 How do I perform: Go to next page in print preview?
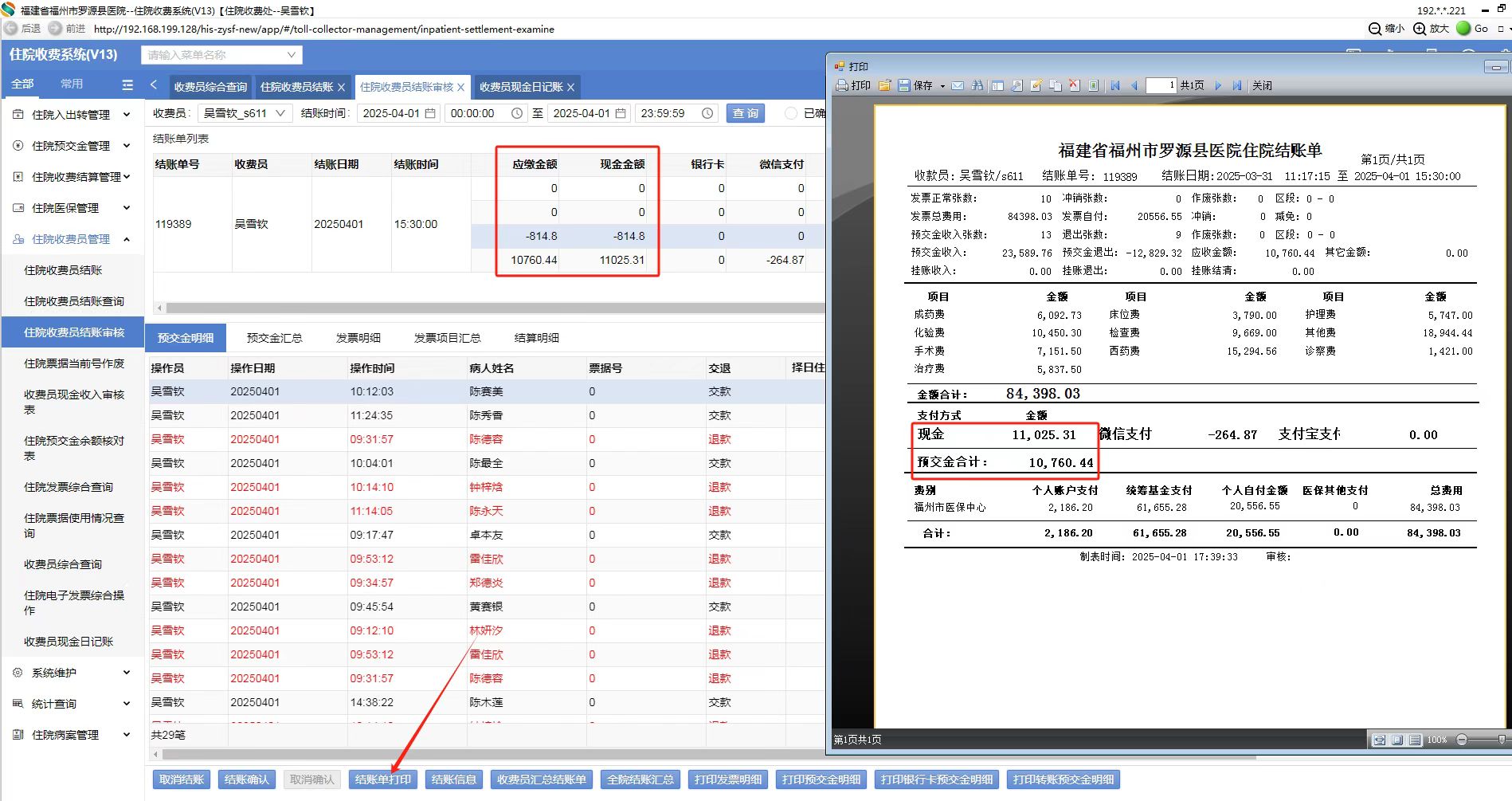[x=1218, y=85]
